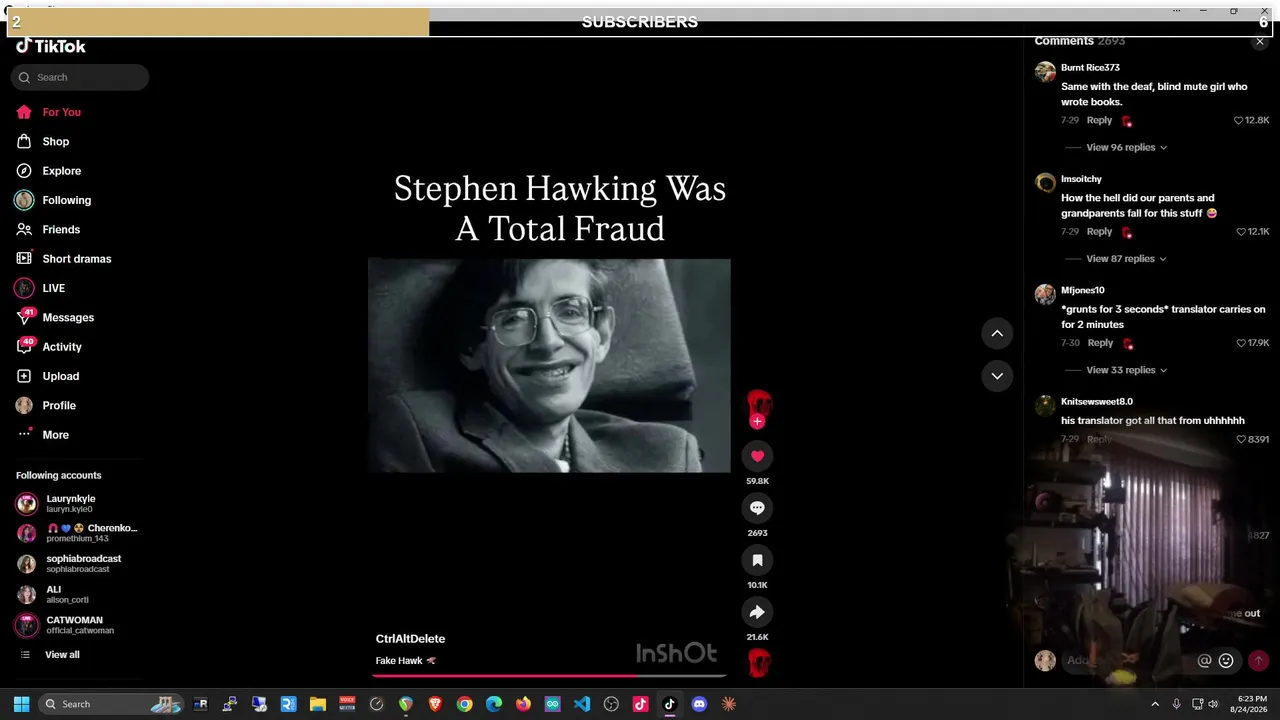This screenshot has width=1280, height=720.
Task: Go to the previous video
Action: pos(997,333)
